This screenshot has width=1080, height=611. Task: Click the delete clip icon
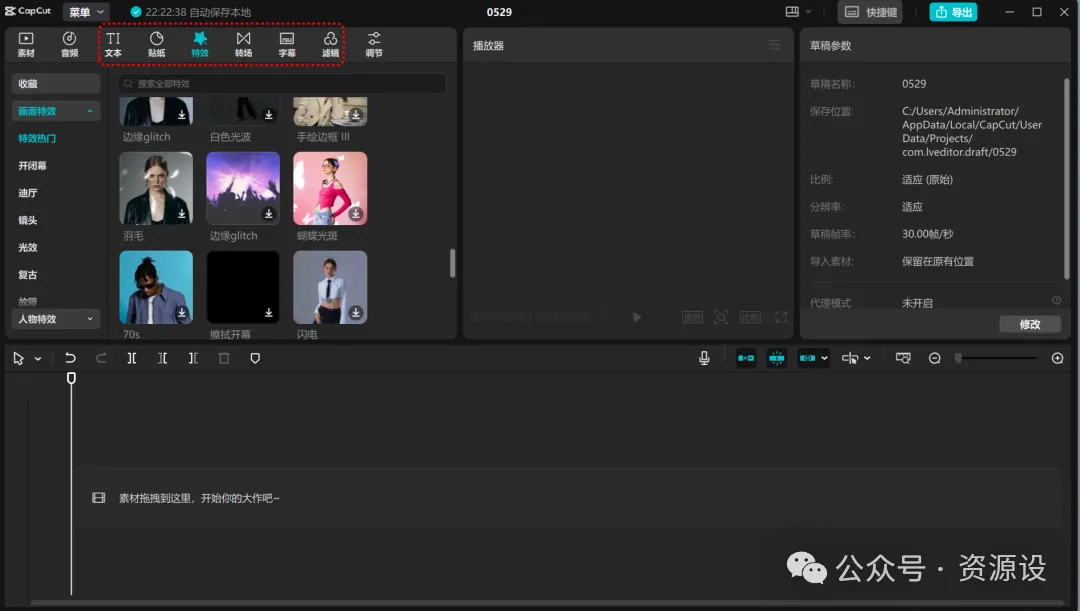(x=224, y=358)
